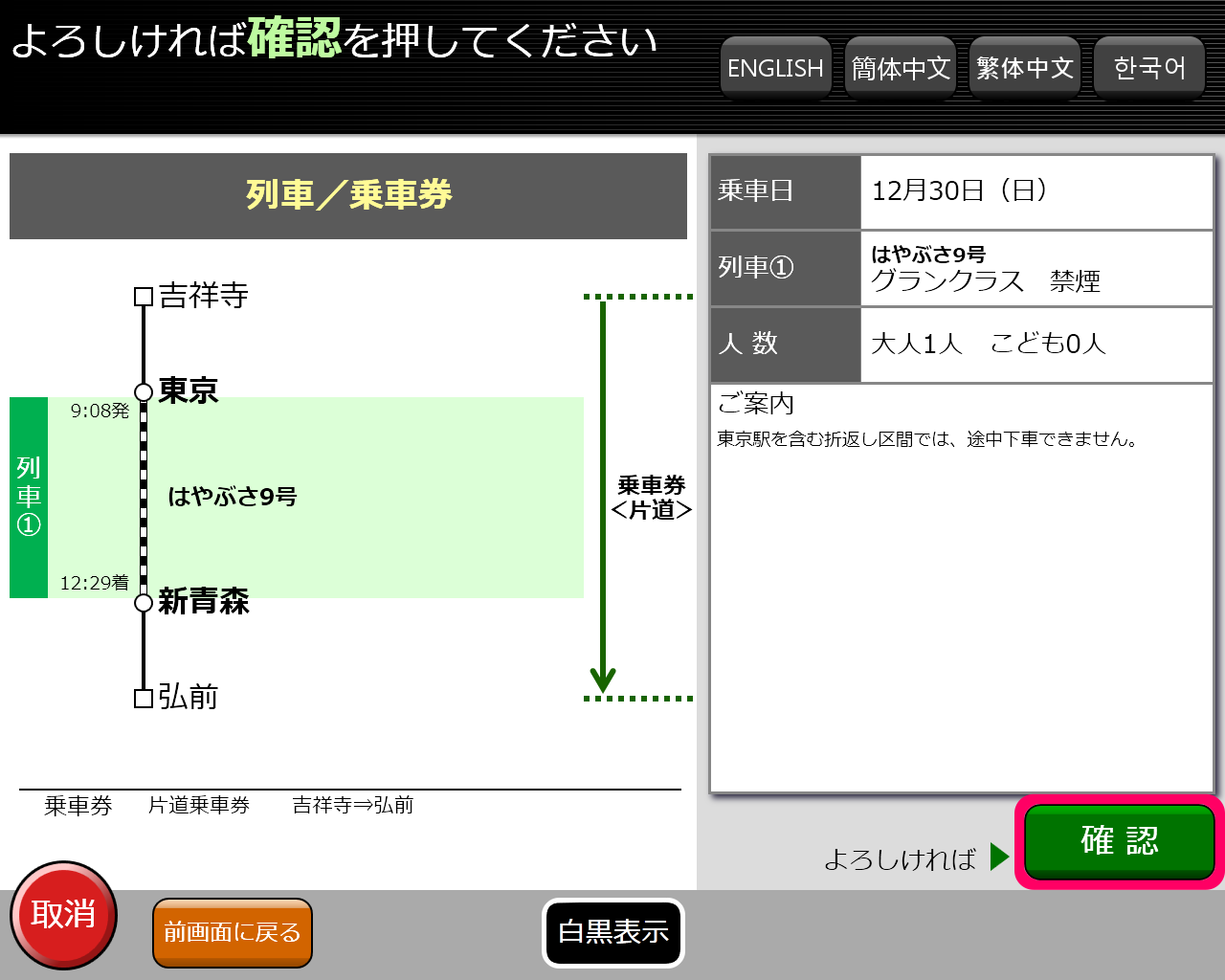Viewport: 1225px width, 980px height.
Task: Click the 弘前 square station marker
Action: 144,699
